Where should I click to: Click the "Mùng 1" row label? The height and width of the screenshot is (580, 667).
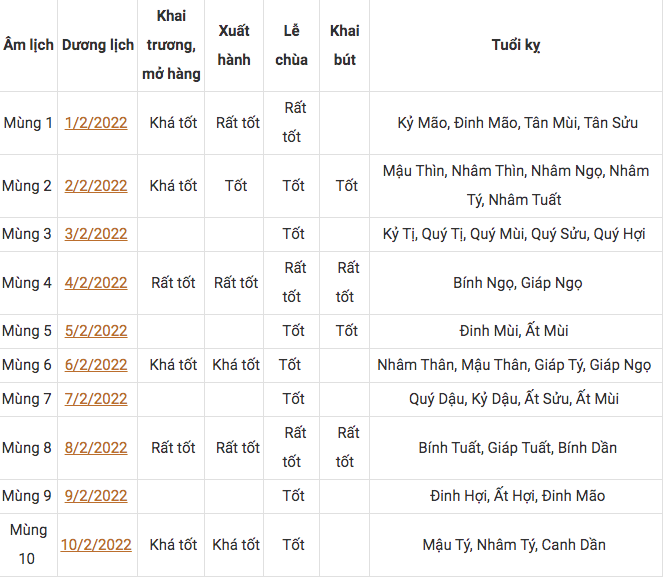(x=28, y=123)
